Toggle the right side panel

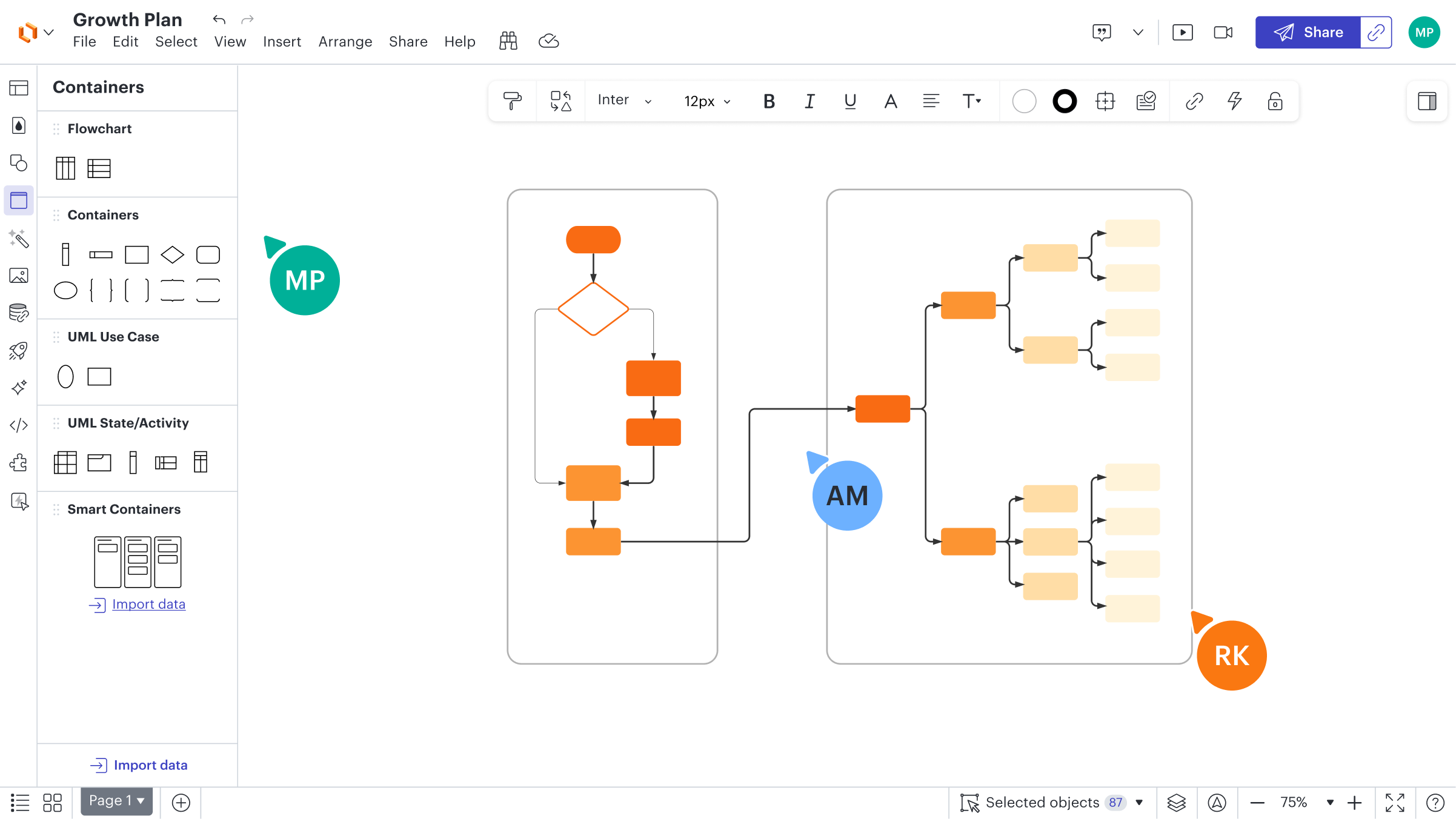tap(1427, 101)
